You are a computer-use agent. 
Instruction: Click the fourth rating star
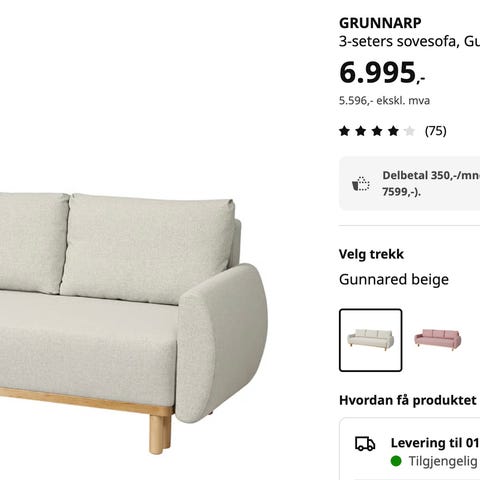pyautogui.click(x=393, y=131)
